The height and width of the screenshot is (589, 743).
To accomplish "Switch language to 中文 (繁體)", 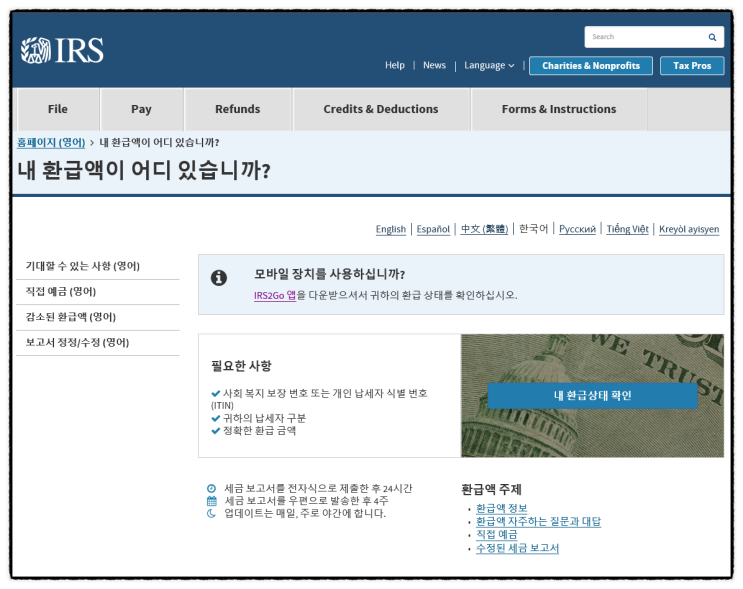I will [484, 229].
